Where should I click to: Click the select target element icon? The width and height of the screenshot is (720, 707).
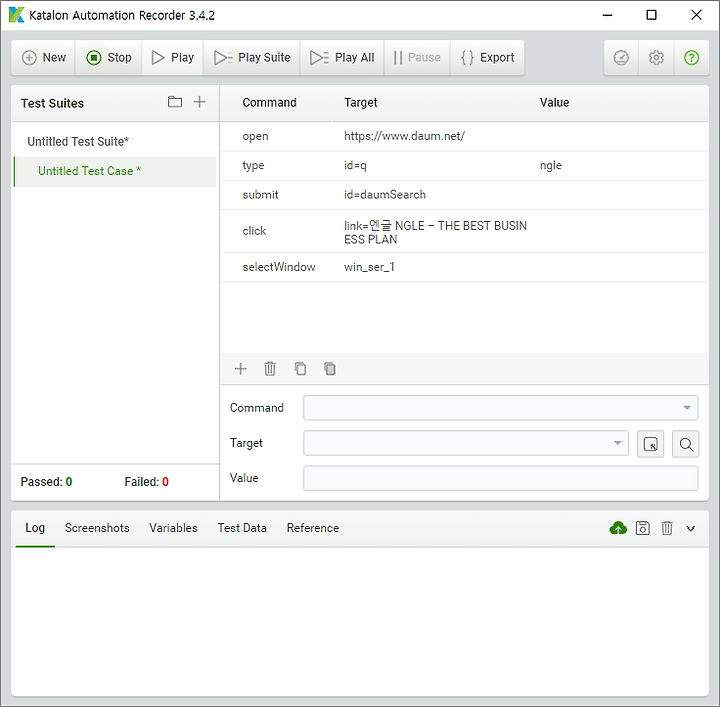(650, 444)
